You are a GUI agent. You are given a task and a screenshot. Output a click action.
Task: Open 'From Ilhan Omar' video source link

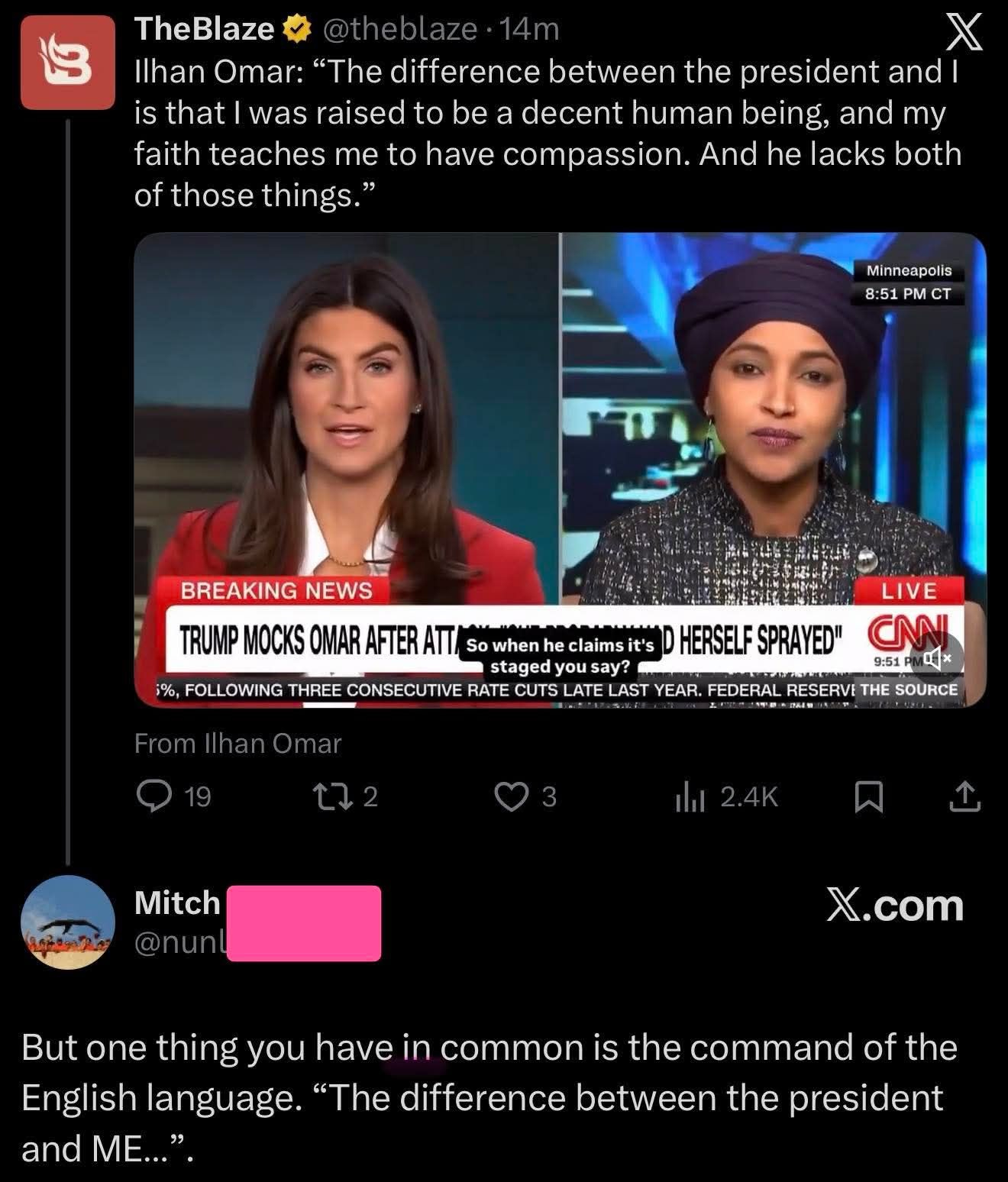click(237, 743)
